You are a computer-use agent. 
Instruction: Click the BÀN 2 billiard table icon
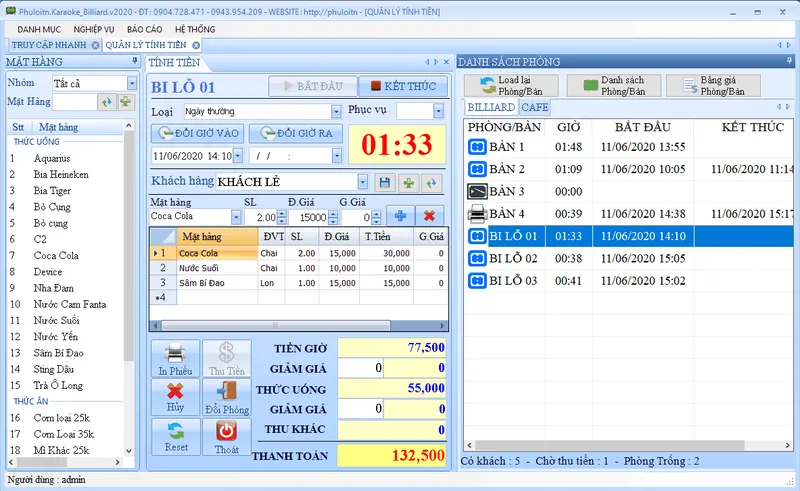point(477,169)
